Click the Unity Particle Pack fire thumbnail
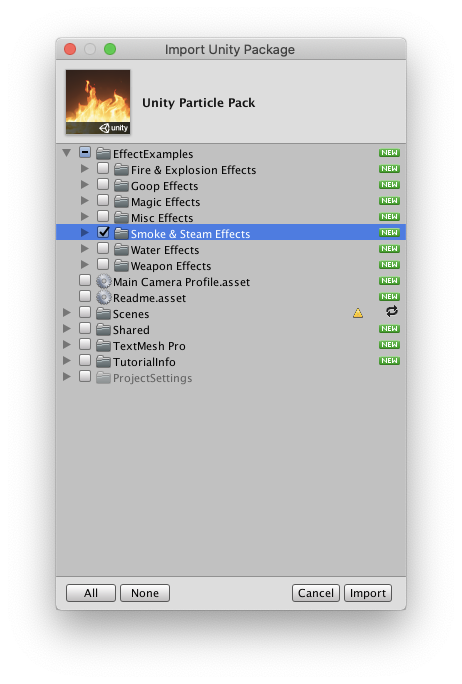Viewport: 462px width, 684px height. [98, 102]
